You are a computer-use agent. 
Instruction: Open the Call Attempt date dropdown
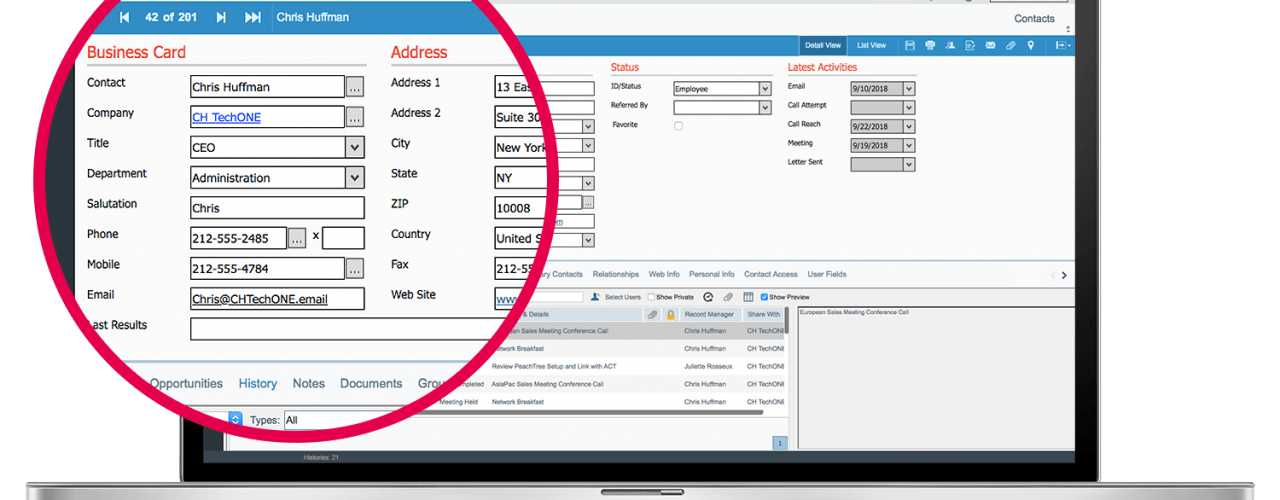point(909,107)
